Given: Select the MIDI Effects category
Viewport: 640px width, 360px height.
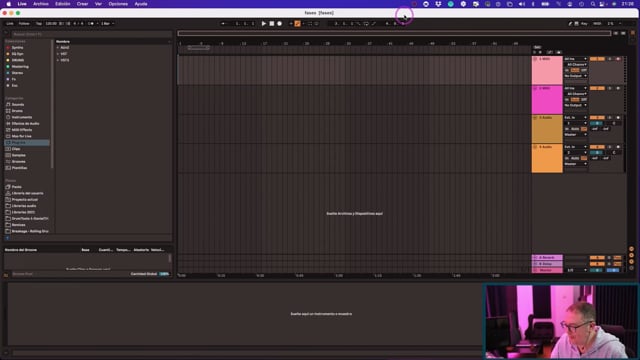Looking at the screenshot, I should 22,130.
